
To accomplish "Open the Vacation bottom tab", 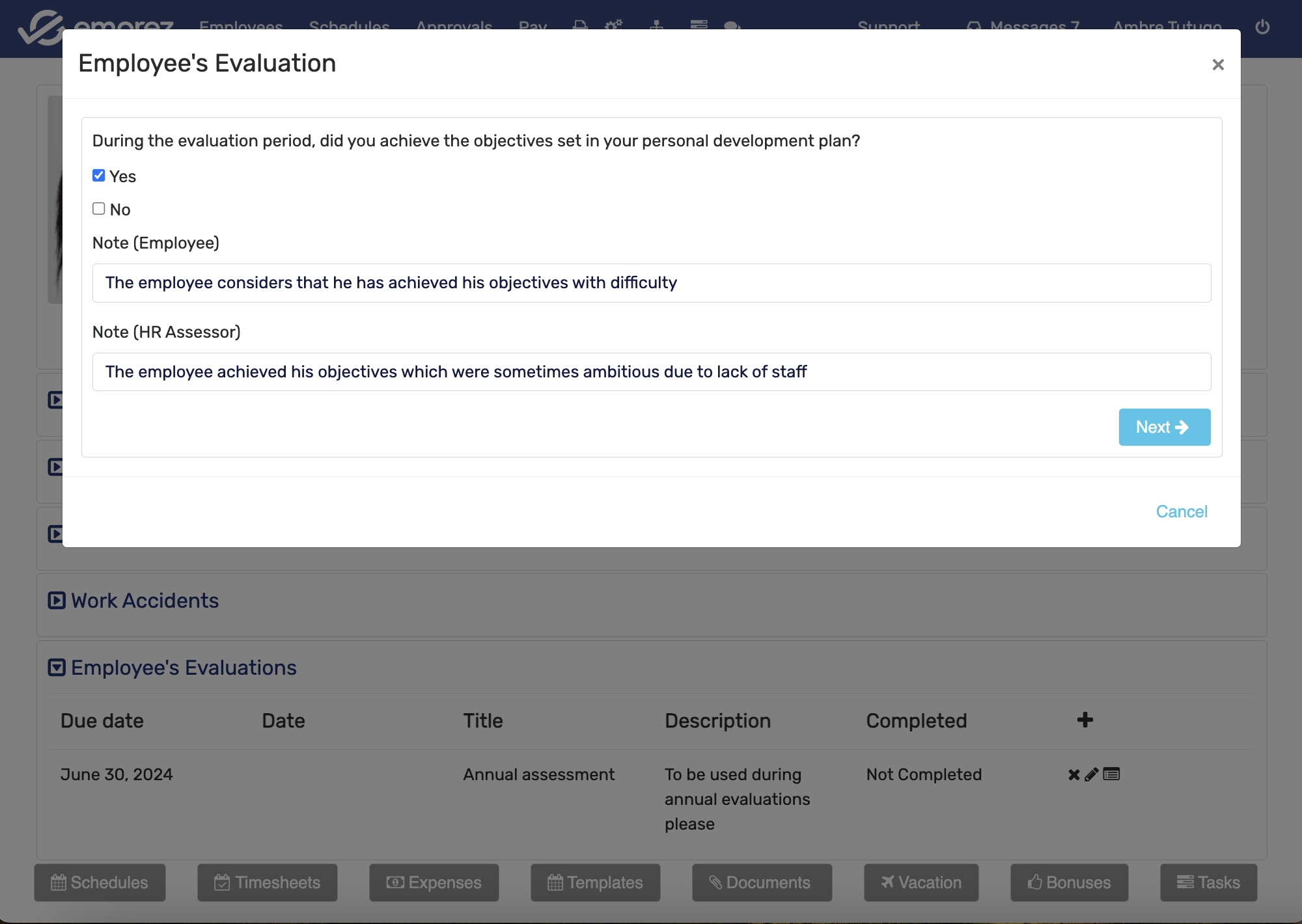I will pyautogui.click(x=921, y=882).
